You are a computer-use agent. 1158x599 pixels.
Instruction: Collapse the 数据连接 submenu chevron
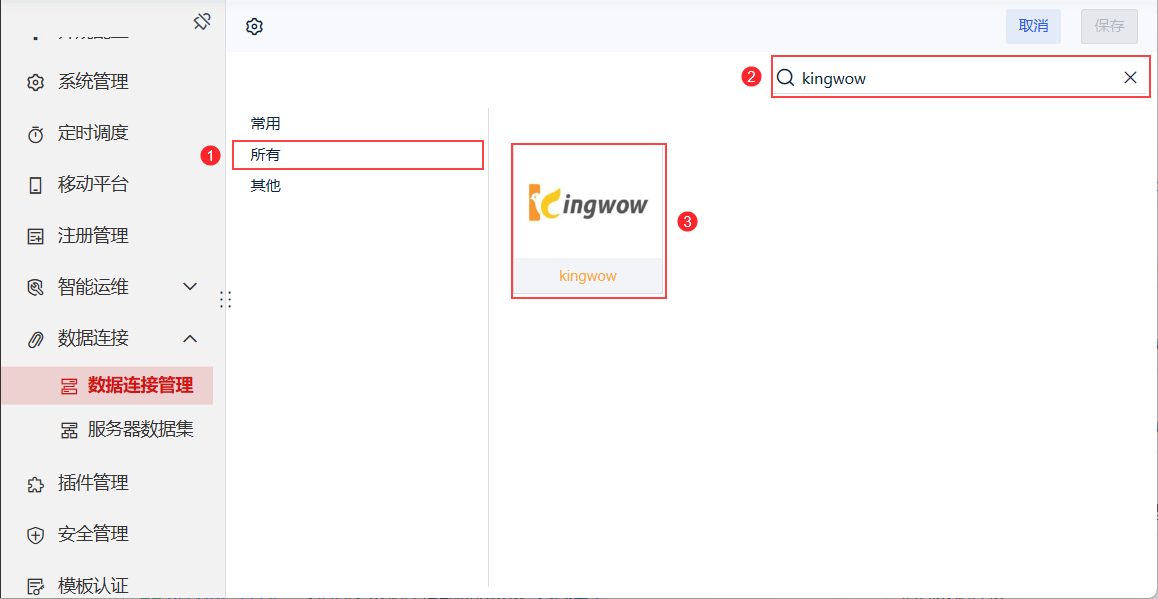pyautogui.click(x=190, y=339)
